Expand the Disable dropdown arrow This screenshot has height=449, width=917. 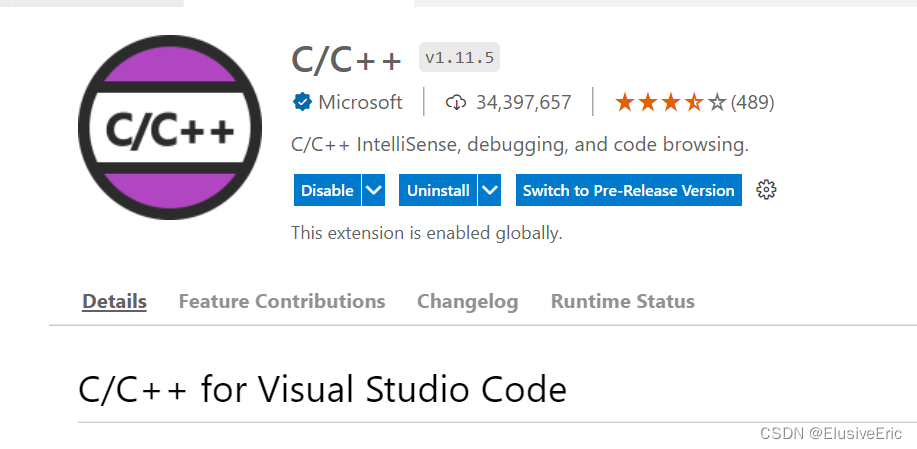(374, 190)
